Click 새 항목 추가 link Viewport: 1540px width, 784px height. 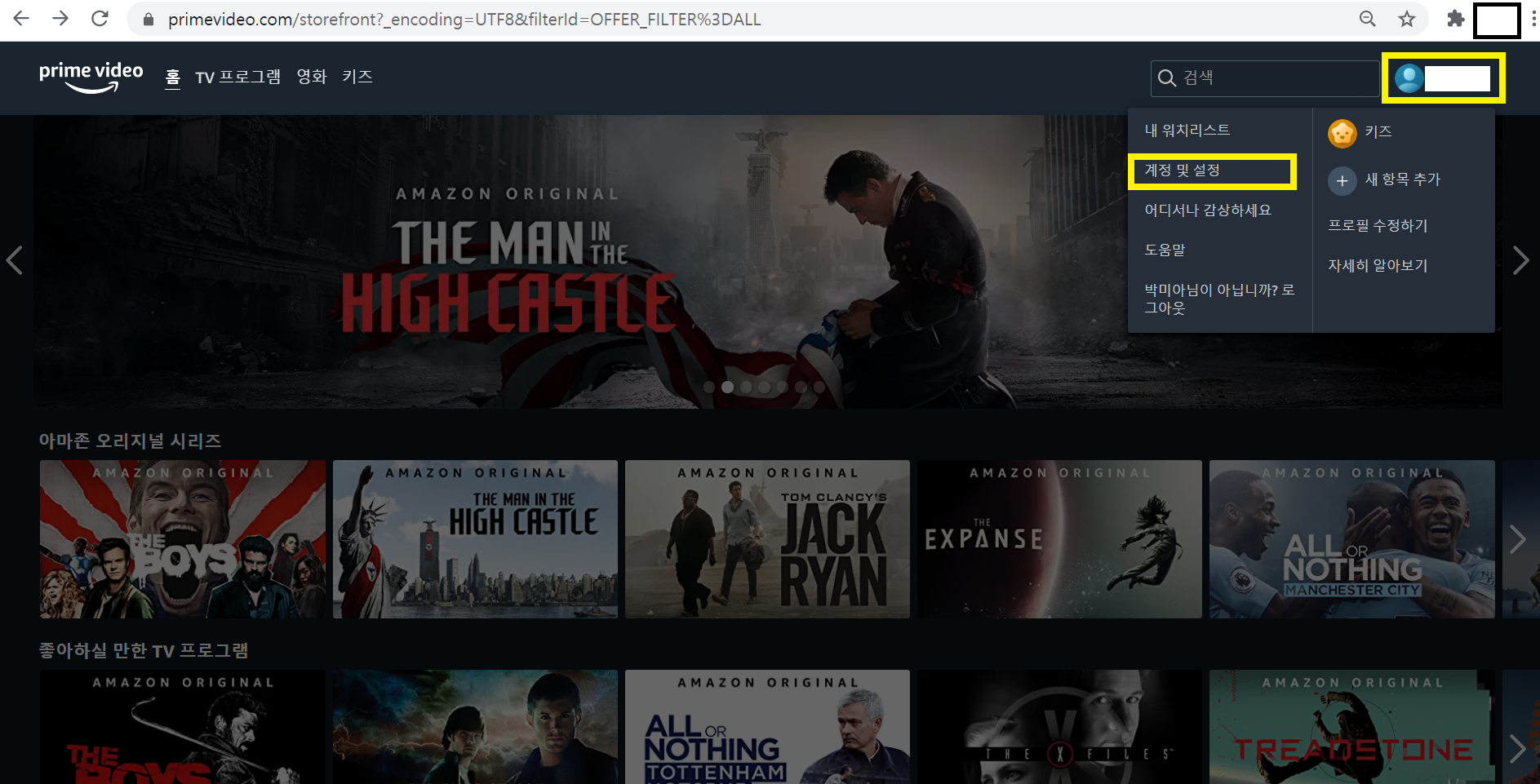pyautogui.click(x=1403, y=179)
